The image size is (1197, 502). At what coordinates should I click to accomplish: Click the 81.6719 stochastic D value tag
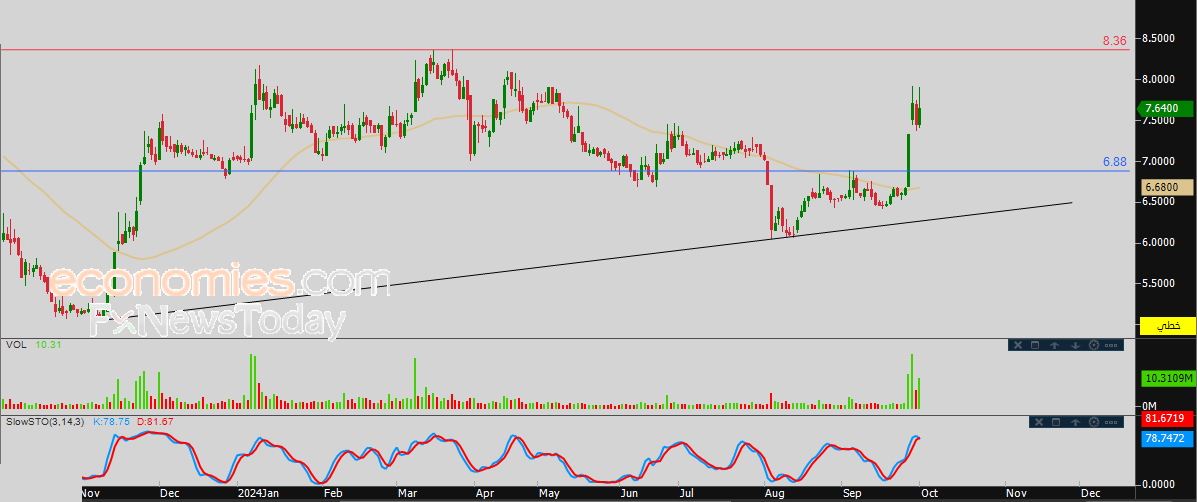coord(1167,419)
